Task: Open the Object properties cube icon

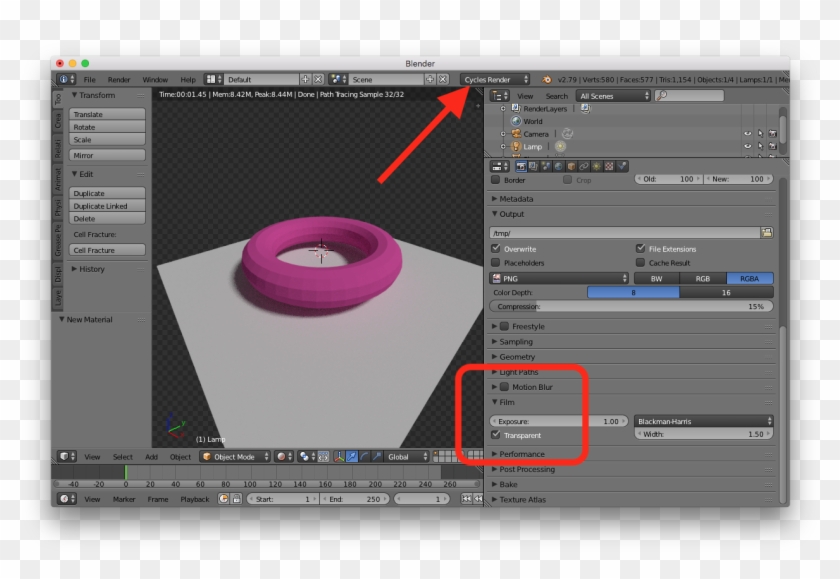Action: point(570,166)
